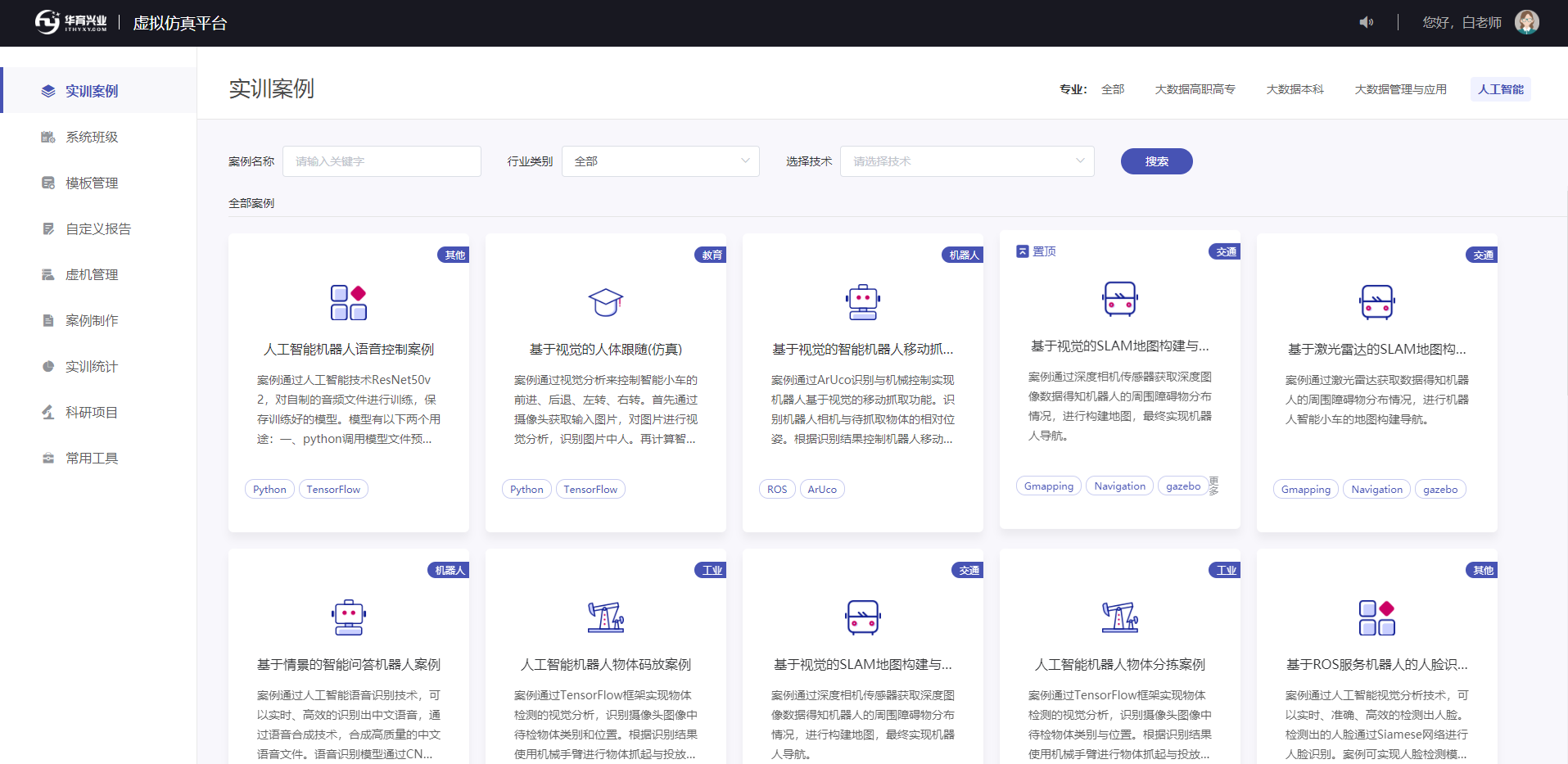Click 其他 badge on 人工智能机器人语音控制案例 card
This screenshot has width=1568, height=764.
tap(454, 255)
